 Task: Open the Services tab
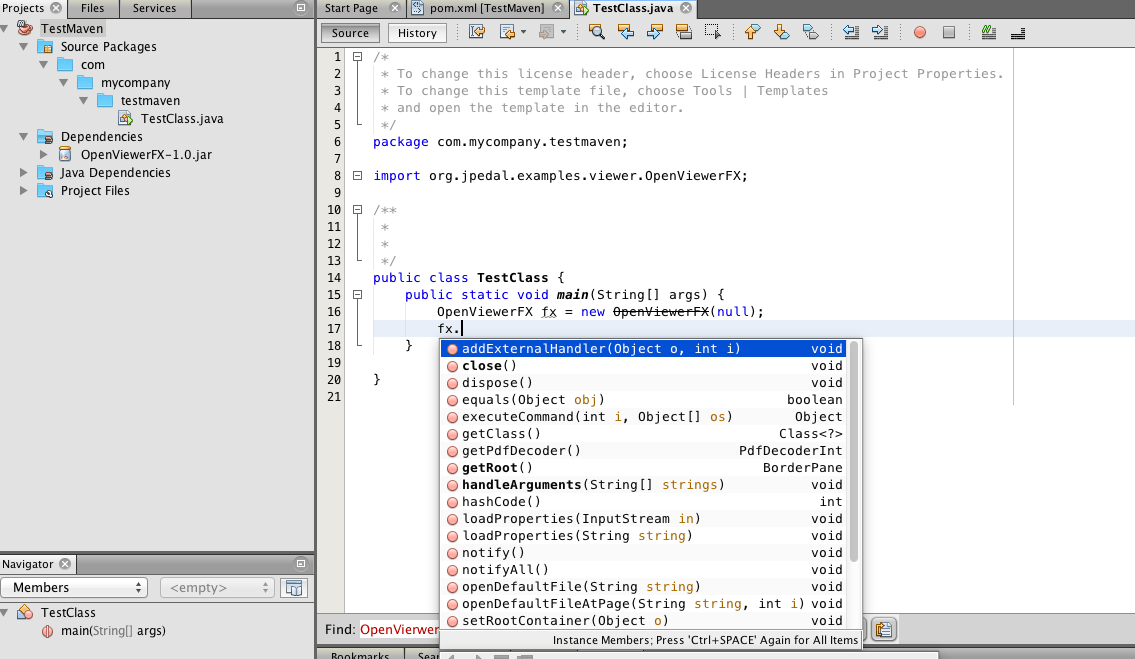[154, 8]
